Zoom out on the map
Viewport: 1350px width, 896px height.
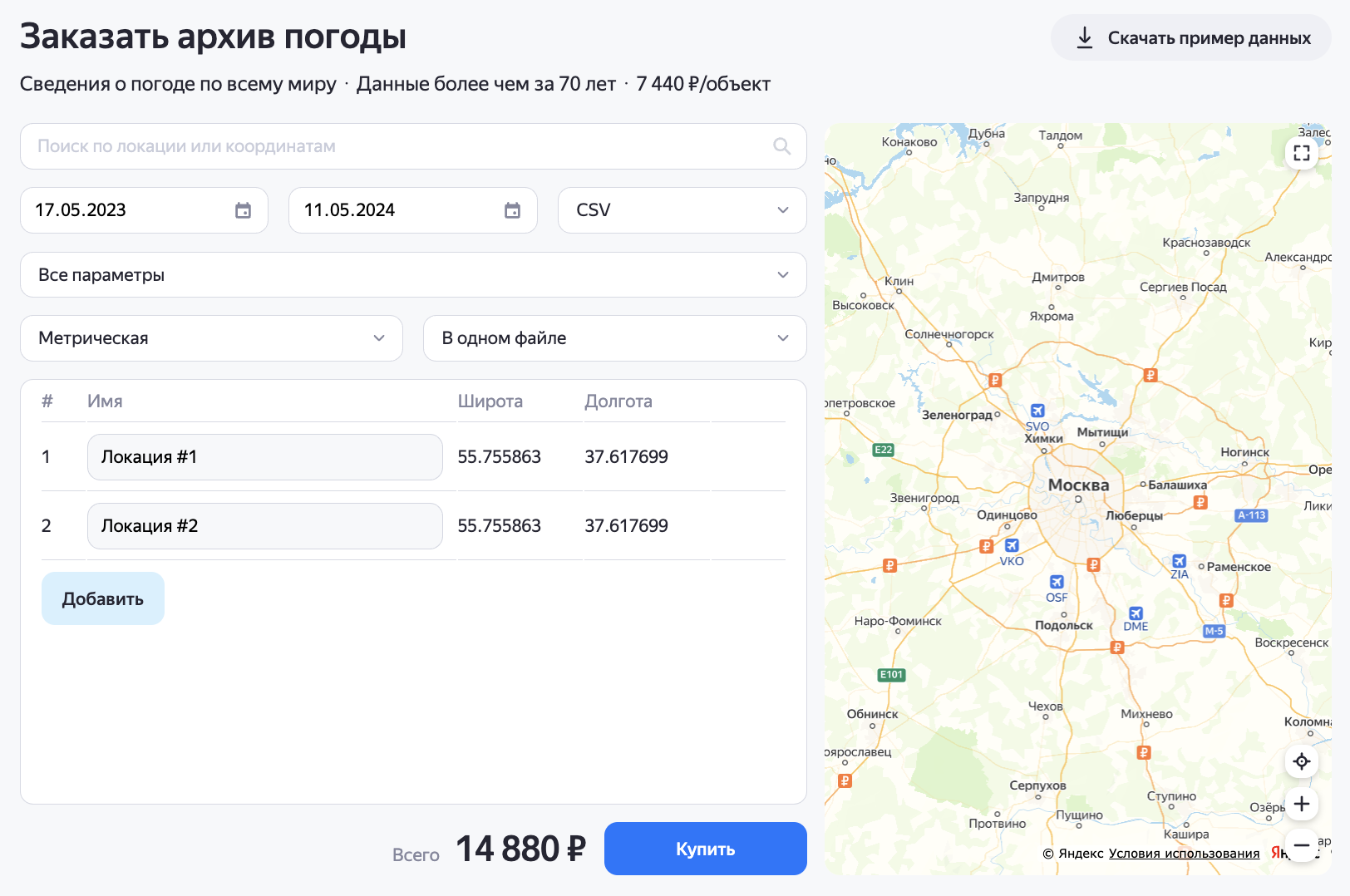coord(1301,845)
